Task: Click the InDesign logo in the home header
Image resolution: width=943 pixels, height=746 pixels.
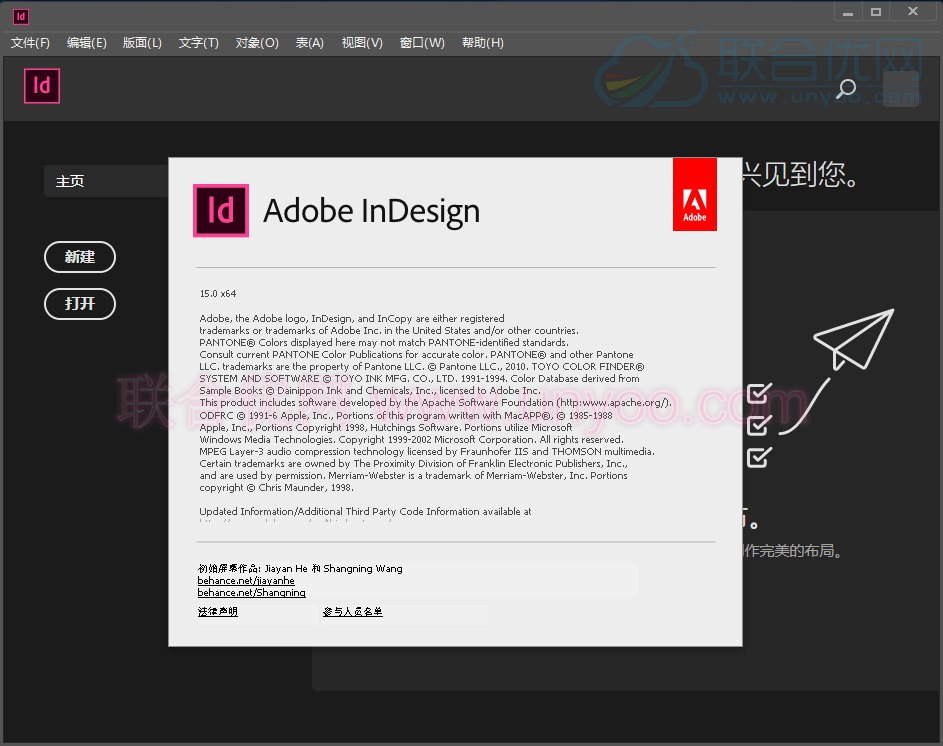Action: click(x=42, y=86)
